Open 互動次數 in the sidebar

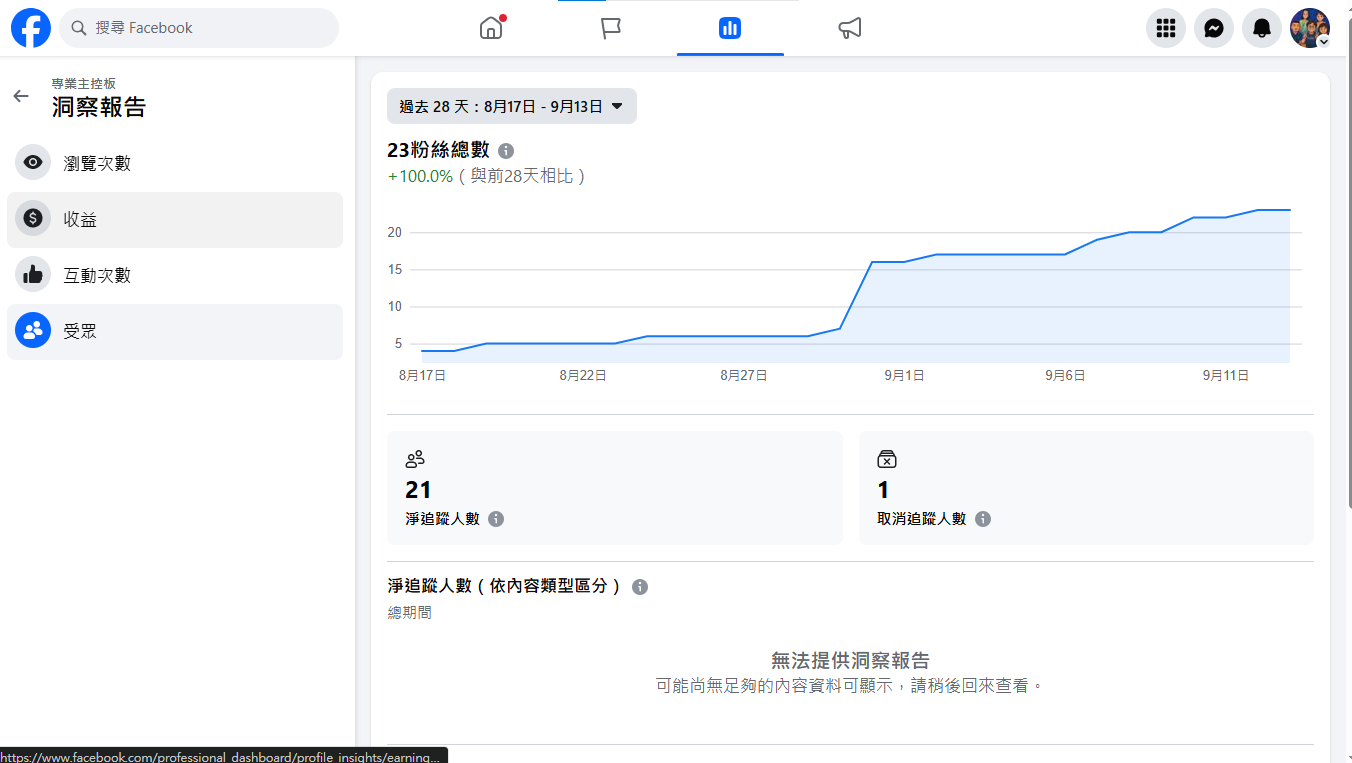click(x=97, y=275)
